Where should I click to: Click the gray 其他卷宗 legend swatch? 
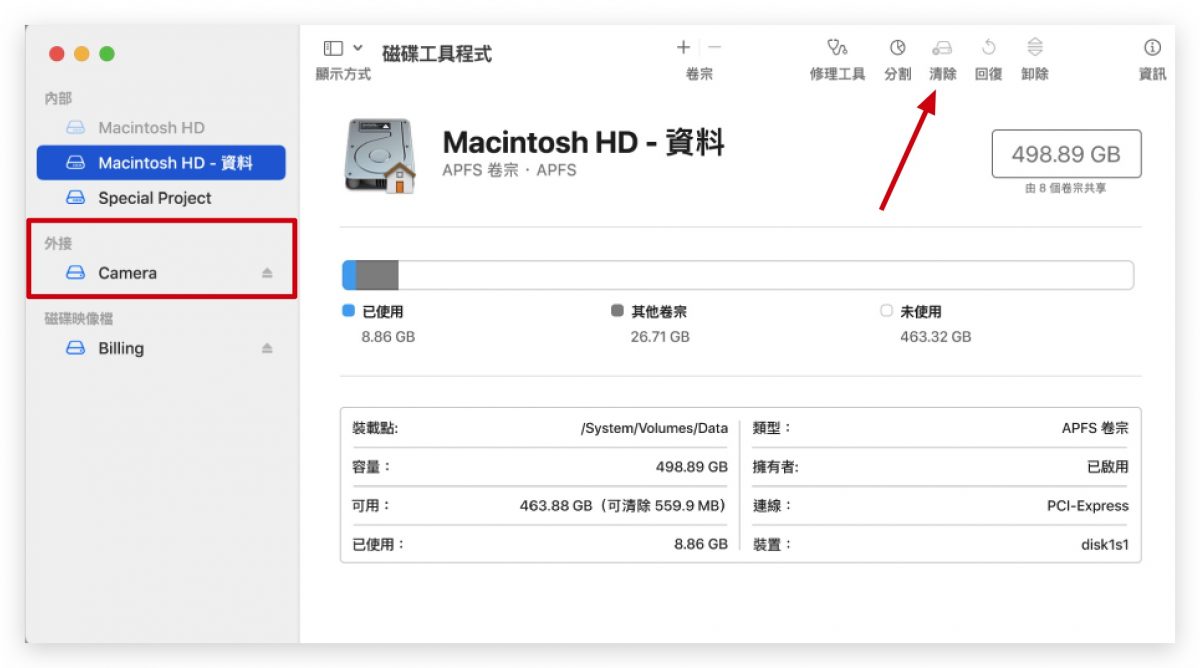coord(617,311)
